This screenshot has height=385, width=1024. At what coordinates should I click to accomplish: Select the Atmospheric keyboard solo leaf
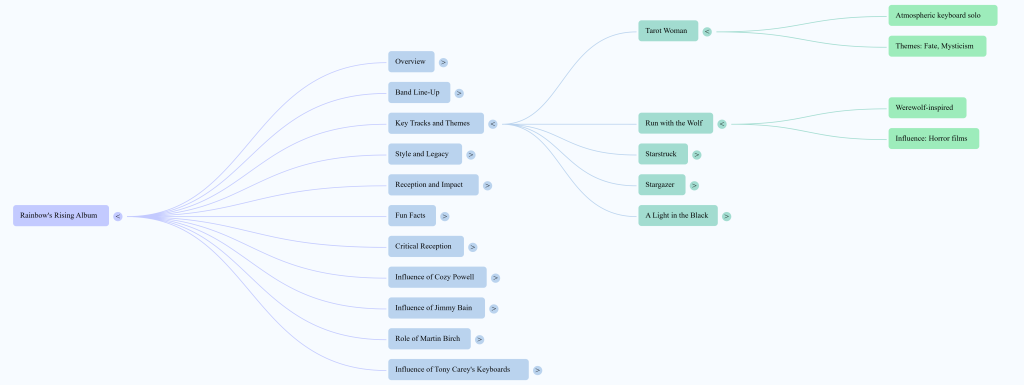click(943, 16)
